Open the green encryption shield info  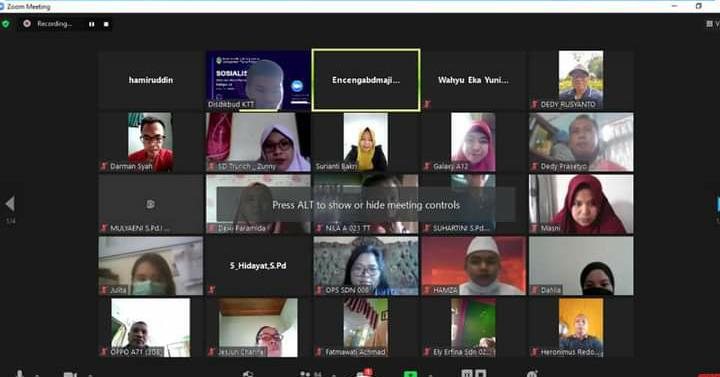tap(6, 24)
